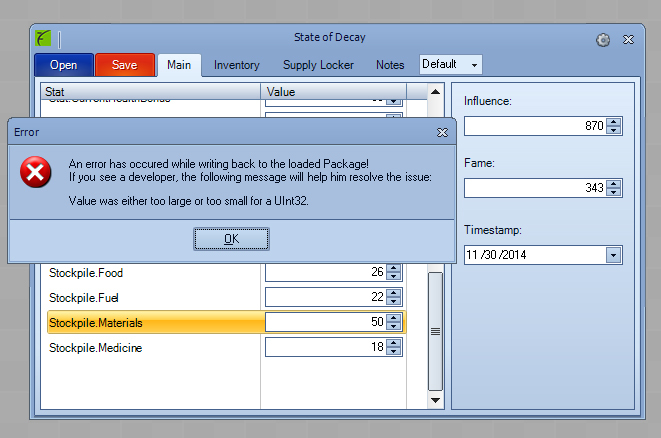Click the green app logo icon
661x438 pixels.
click(43, 40)
